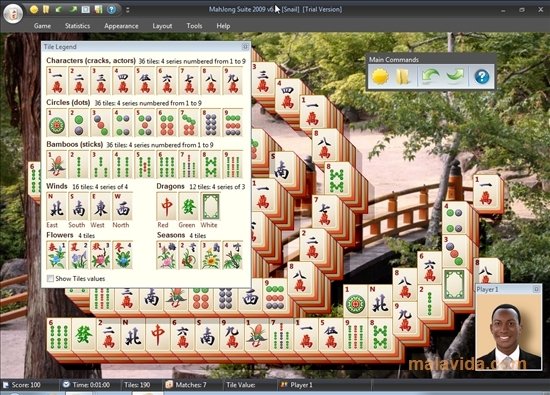The height and width of the screenshot is (395, 550).
Task: Click the yellow sun icon in quick access toolbar
Action: [x=34, y=9]
